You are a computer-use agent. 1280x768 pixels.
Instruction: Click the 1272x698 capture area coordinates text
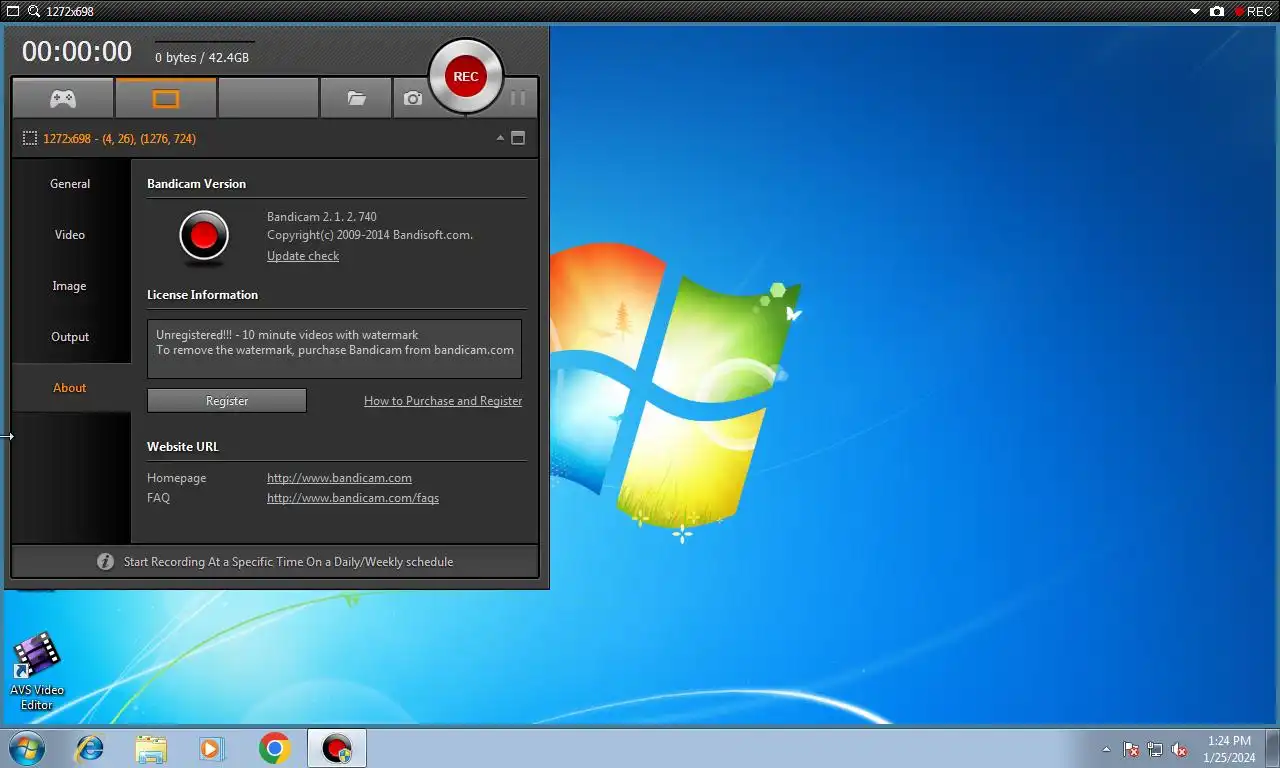pyautogui.click(x=119, y=139)
